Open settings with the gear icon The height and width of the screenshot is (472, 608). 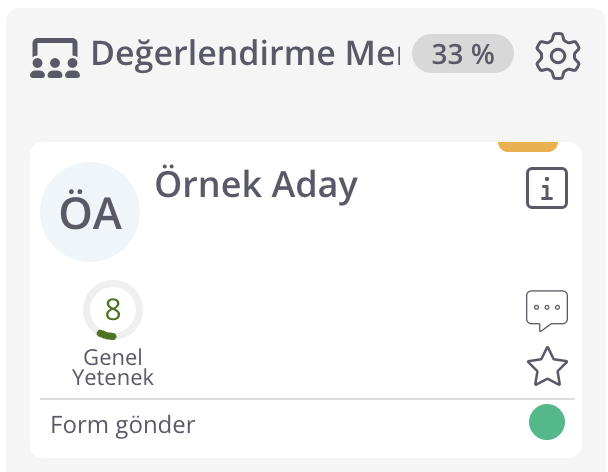(x=558, y=56)
